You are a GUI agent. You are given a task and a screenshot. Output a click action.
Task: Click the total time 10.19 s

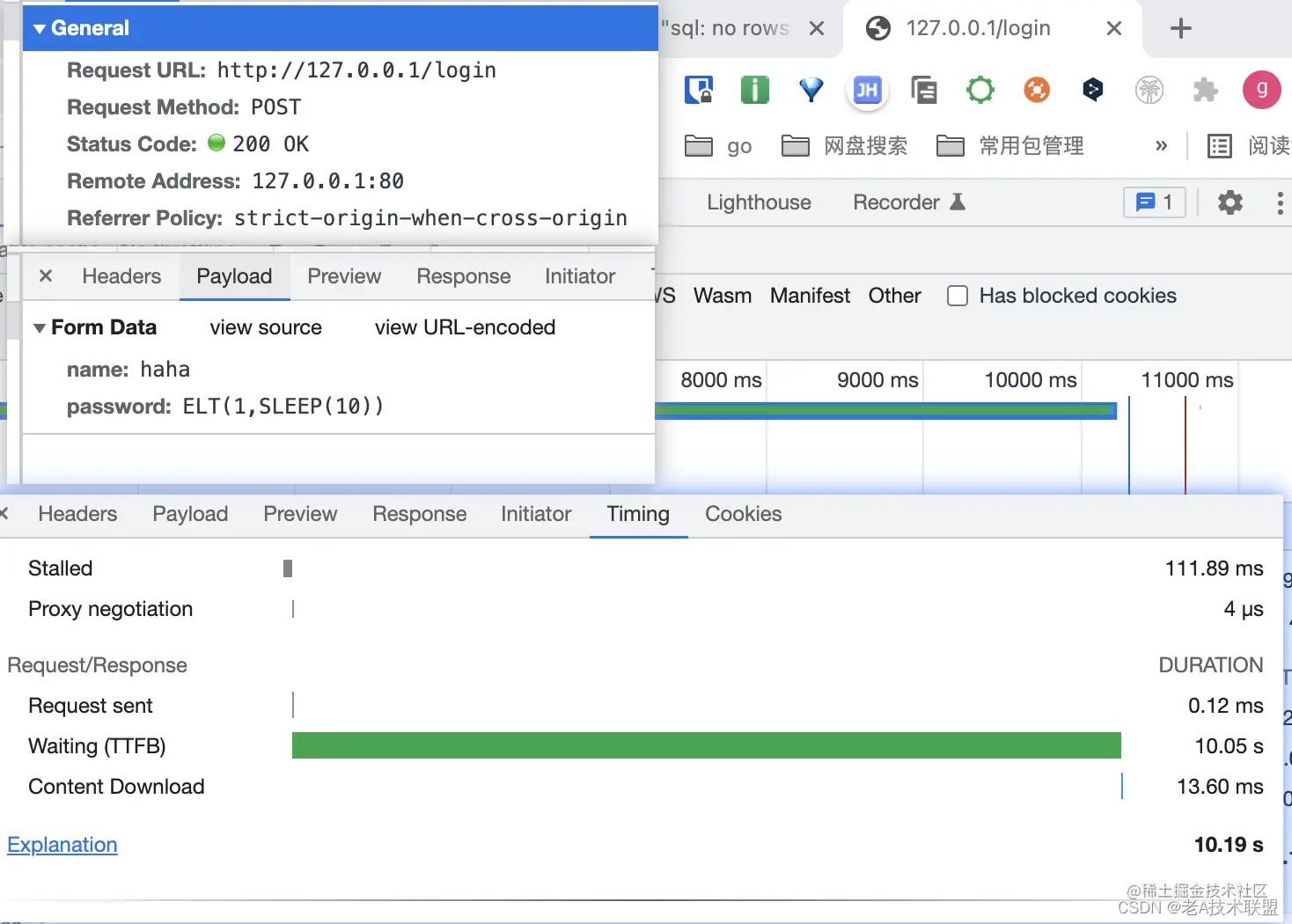point(1229,845)
